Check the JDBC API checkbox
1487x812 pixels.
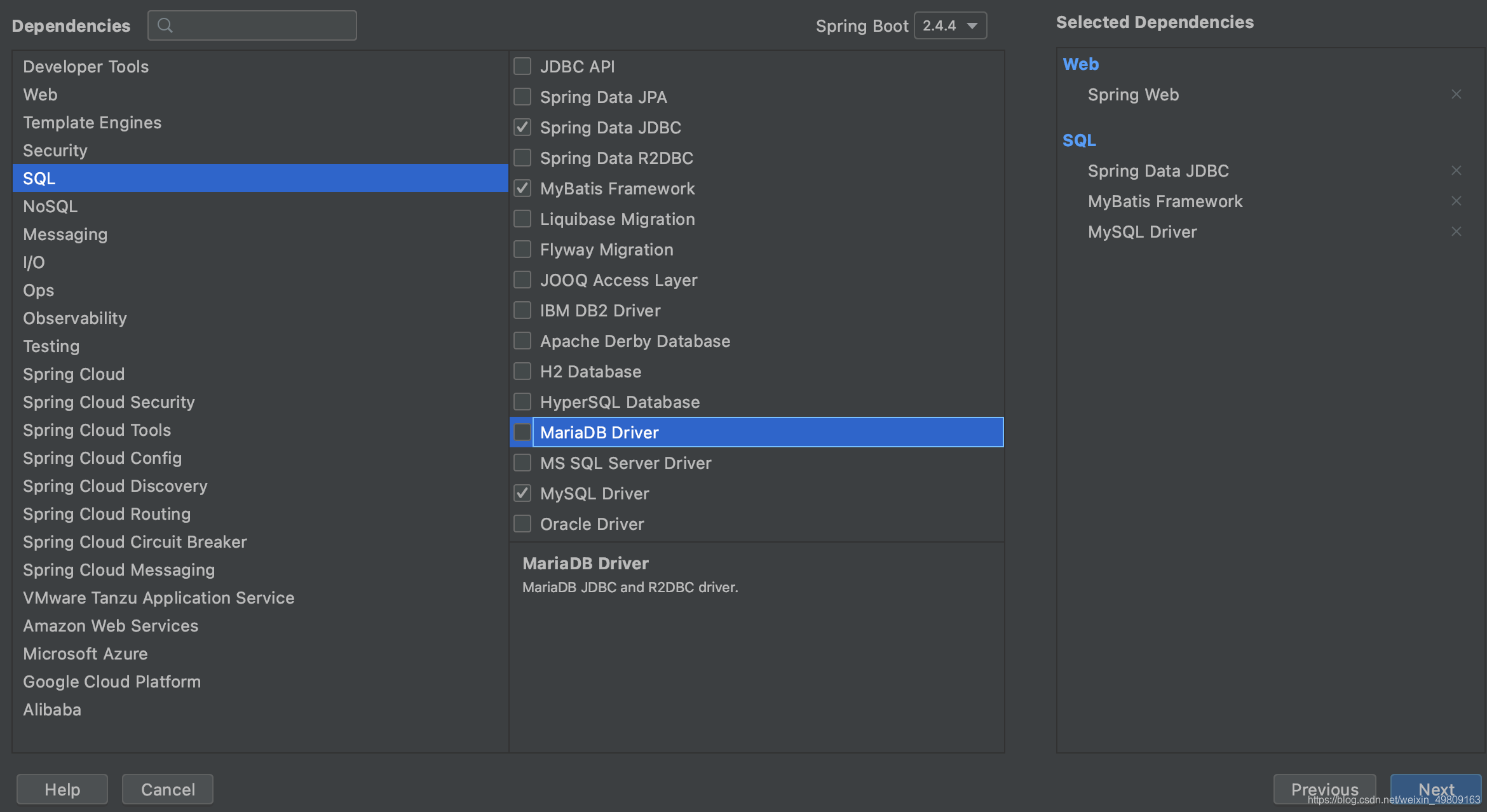pyautogui.click(x=522, y=66)
